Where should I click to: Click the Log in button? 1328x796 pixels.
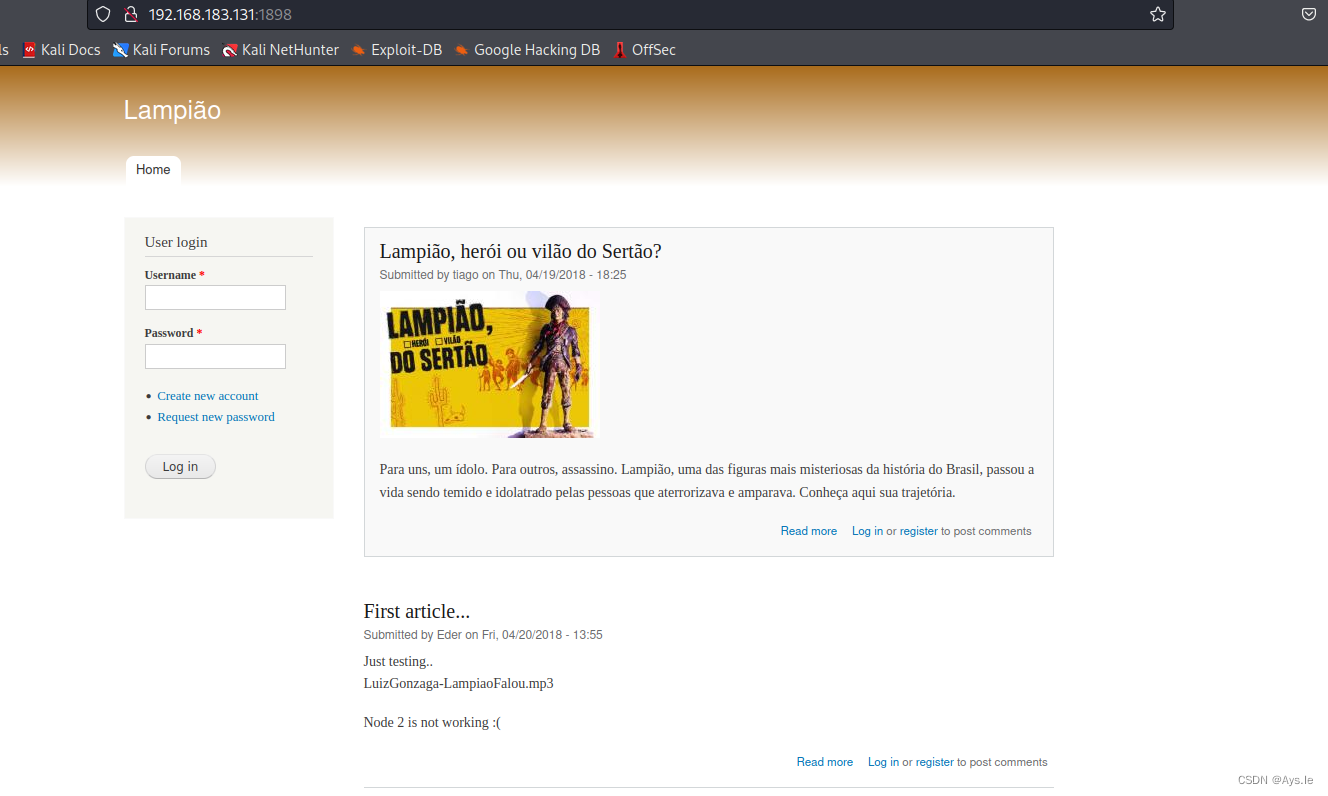[x=180, y=467]
